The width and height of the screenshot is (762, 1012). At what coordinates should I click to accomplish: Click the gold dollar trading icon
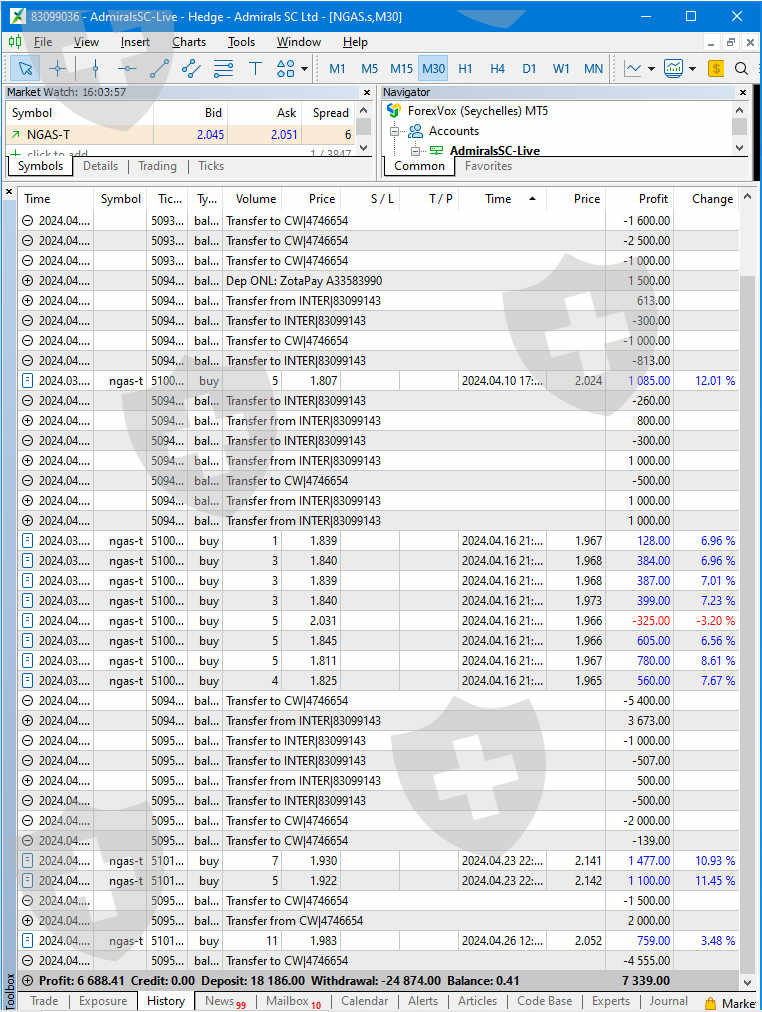715,68
